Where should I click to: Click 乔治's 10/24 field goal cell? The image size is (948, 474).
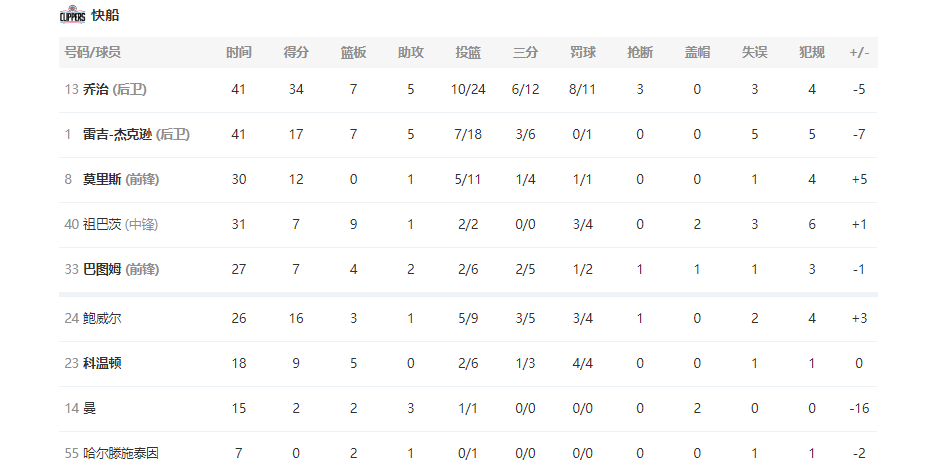468,89
